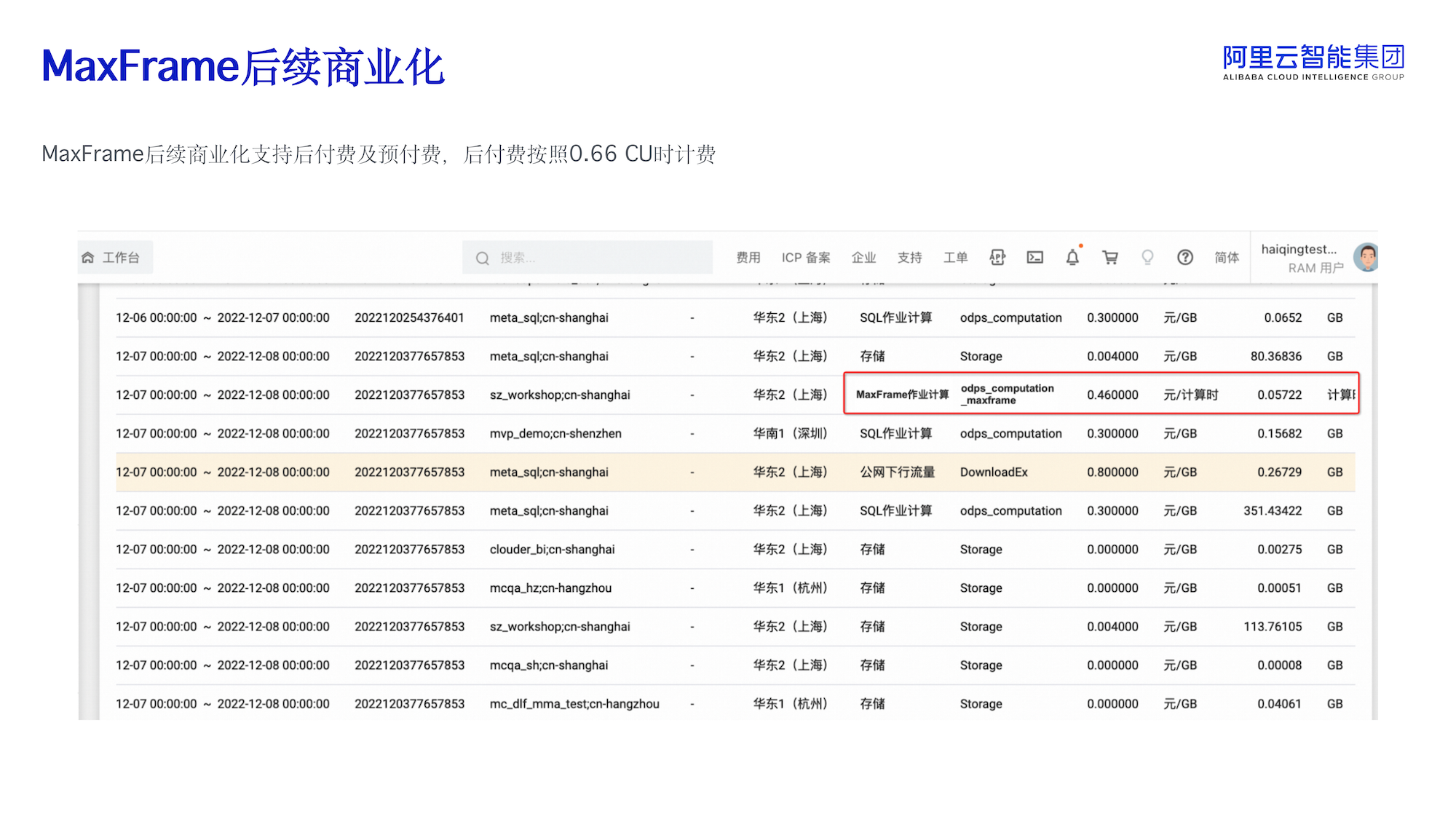Image resolution: width=1456 pixels, height=819 pixels.
Task: Open the shopping cart icon
Action: point(1110,257)
